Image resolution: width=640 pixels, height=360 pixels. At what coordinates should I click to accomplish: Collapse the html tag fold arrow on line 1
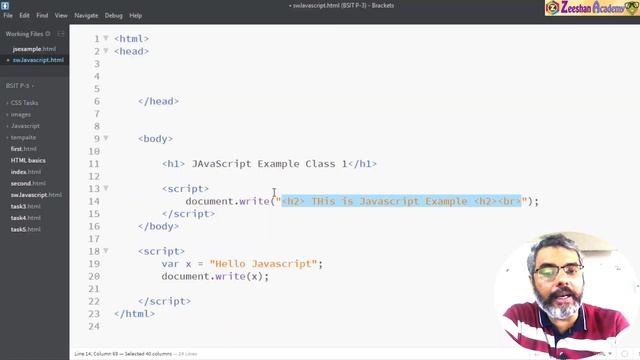pyautogui.click(x=106, y=38)
